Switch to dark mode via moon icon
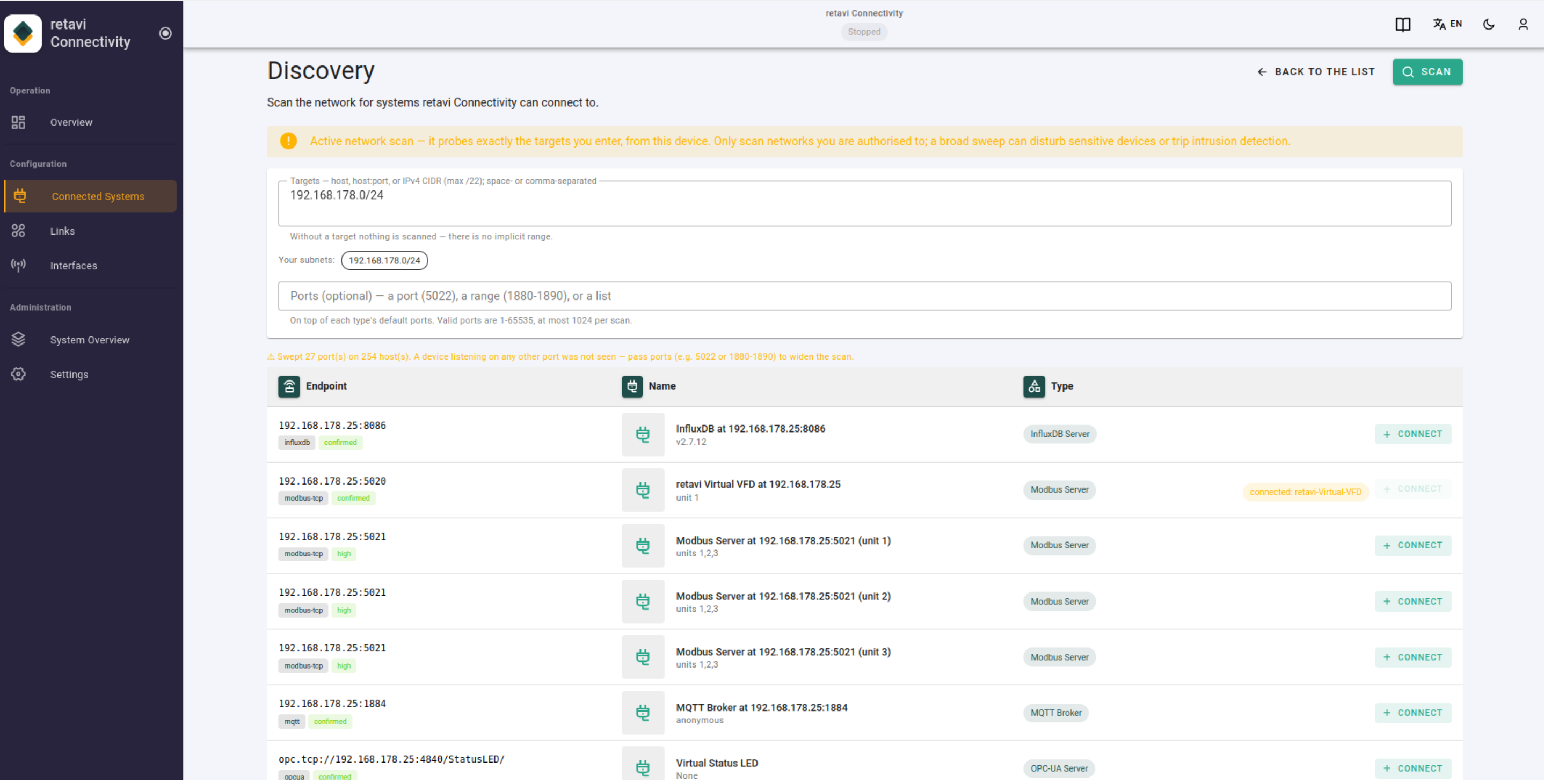 pos(1488,25)
